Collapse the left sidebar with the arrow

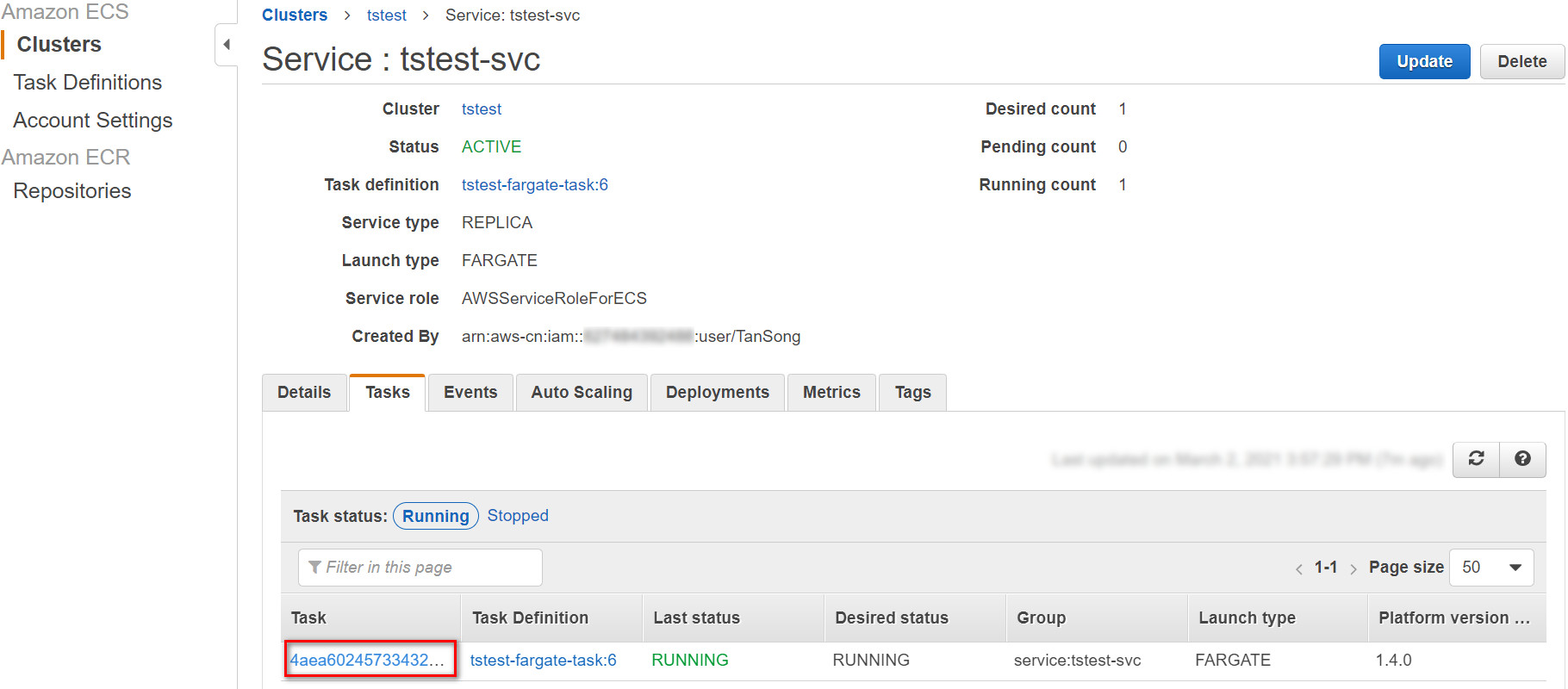pyautogui.click(x=226, y=45)
